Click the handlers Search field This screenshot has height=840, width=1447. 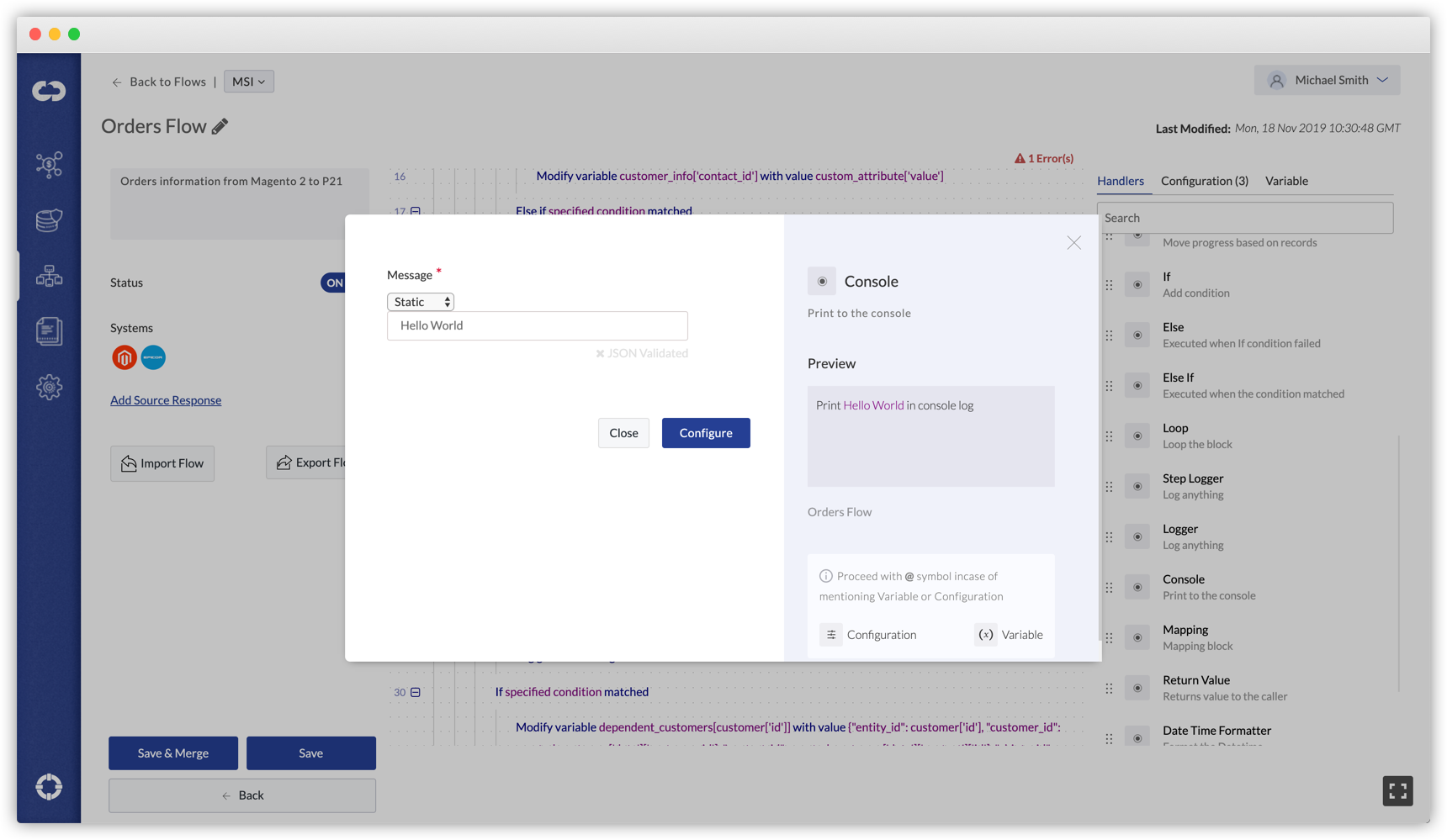[x=1245, y=218]
